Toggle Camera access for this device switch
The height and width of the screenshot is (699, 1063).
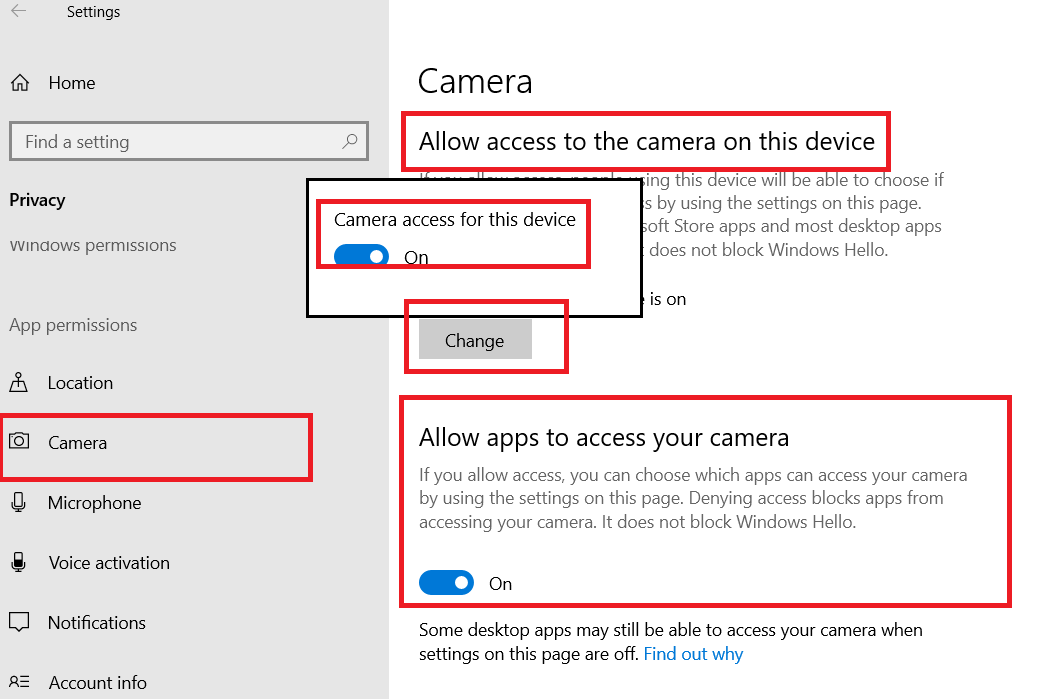[361, 256]
